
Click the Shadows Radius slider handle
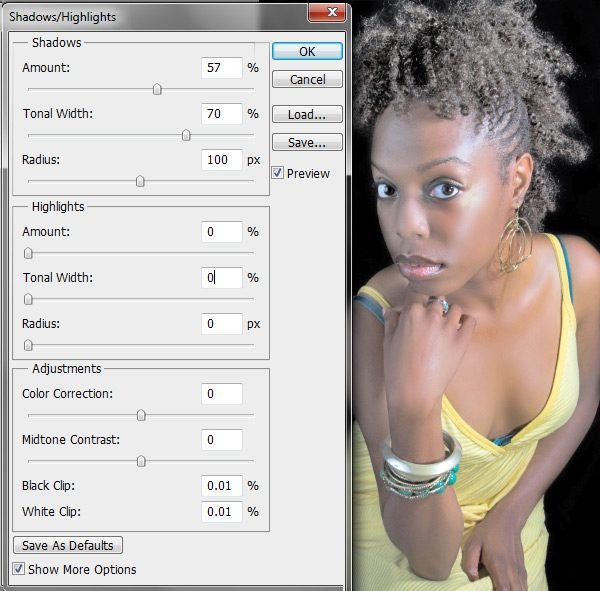point(140,181)
